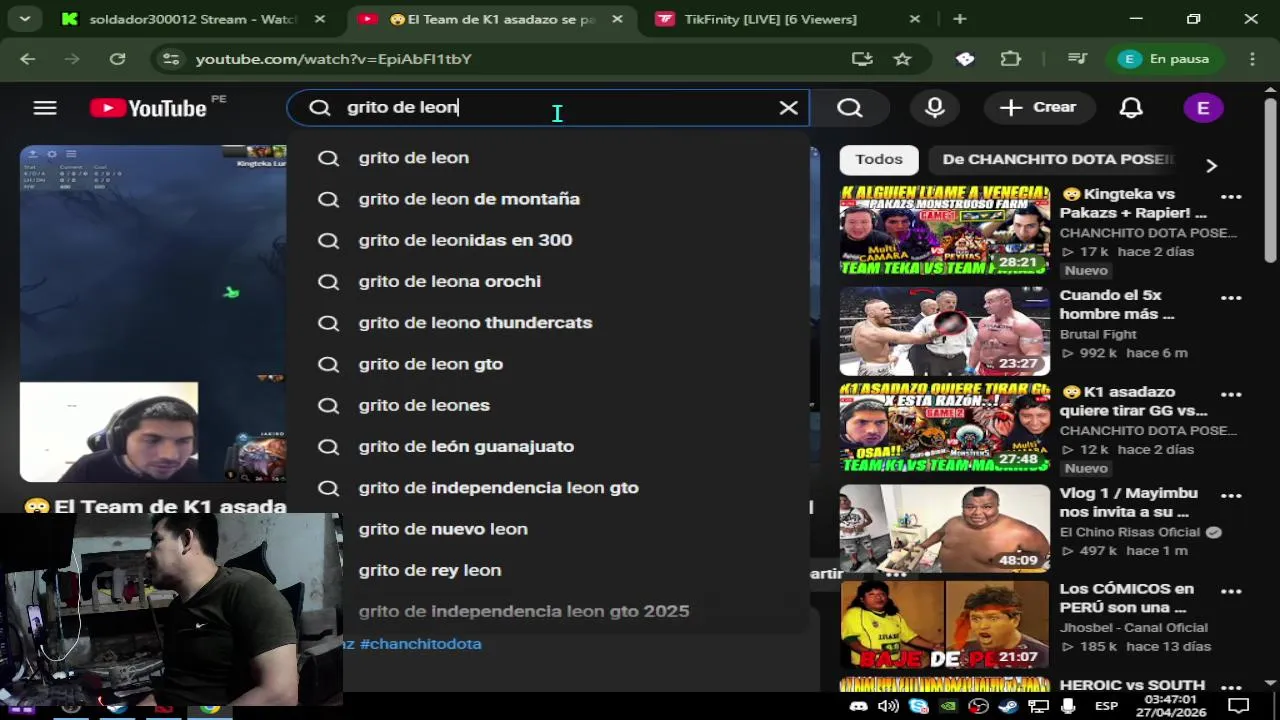Open the Steam tray icon
1280x720 pixels.
(1007, 707)
